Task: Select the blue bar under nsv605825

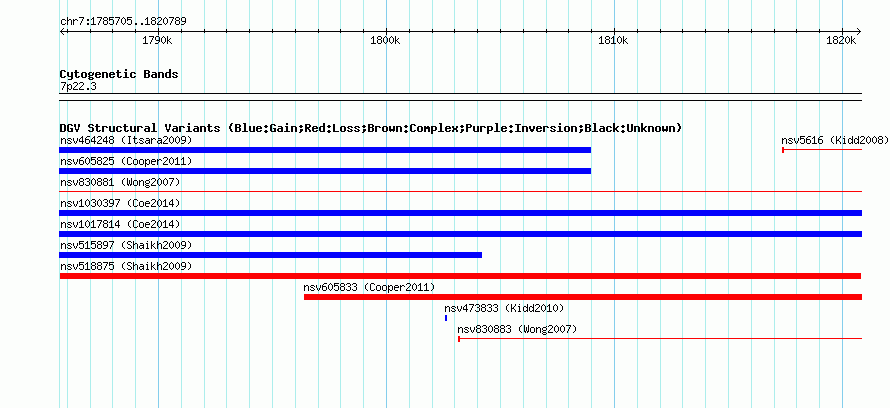Action: coord(325,171)
